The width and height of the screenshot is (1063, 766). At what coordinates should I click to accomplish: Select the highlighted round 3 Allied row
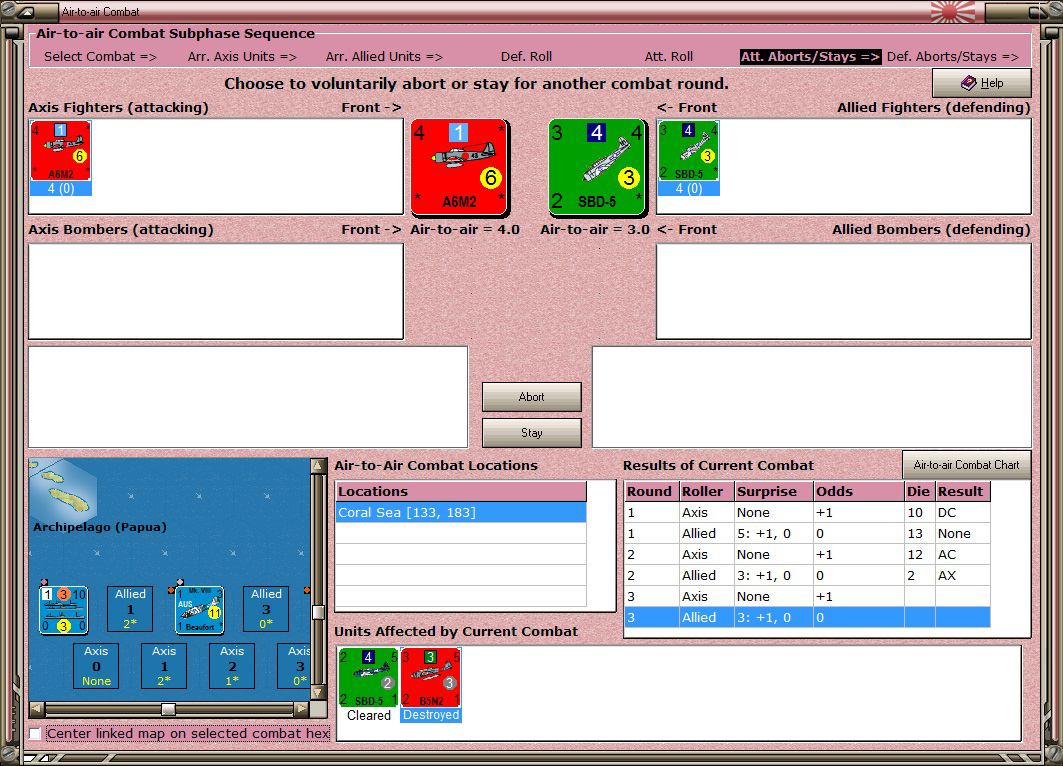(x=807, y=618)
